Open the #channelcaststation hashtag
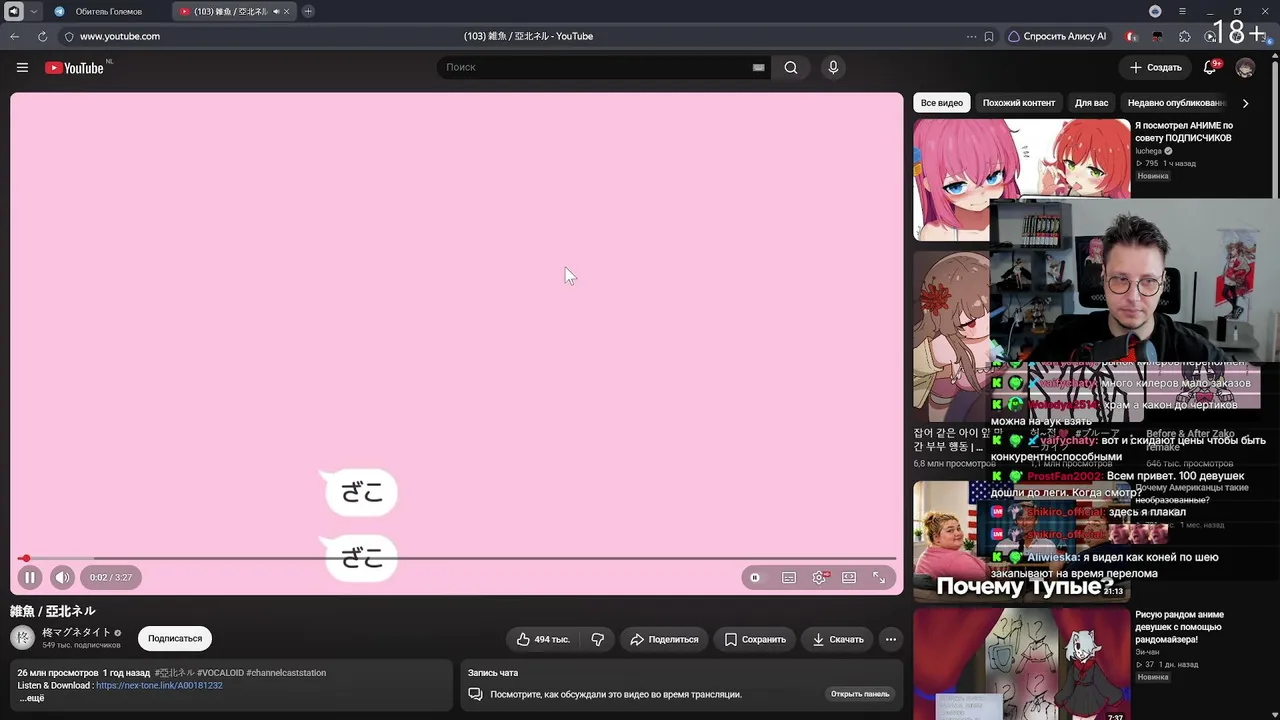The height and width of the screenshot is (720, 1280). point(286,673)
